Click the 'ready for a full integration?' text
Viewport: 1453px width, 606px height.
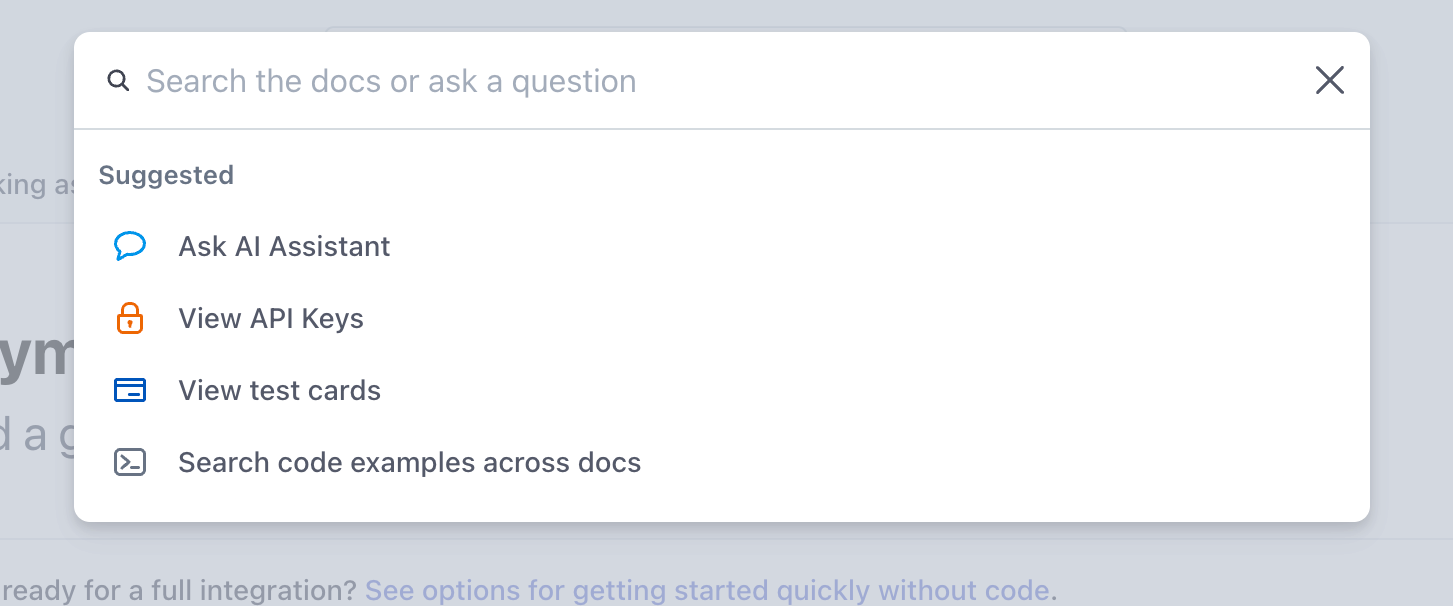click(x=178, y=591)
